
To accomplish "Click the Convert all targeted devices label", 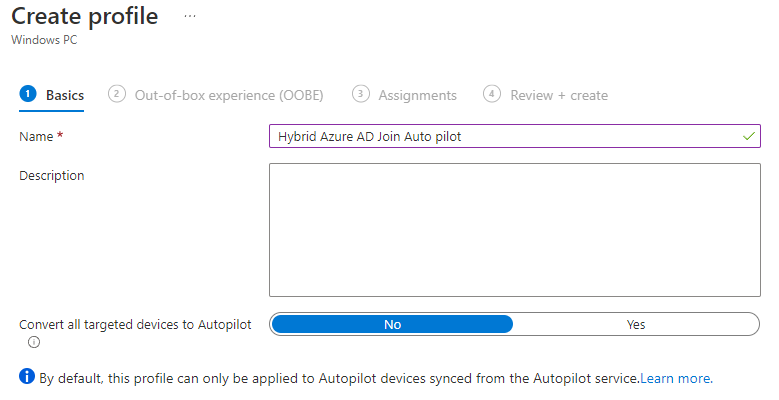I will 135,324.
